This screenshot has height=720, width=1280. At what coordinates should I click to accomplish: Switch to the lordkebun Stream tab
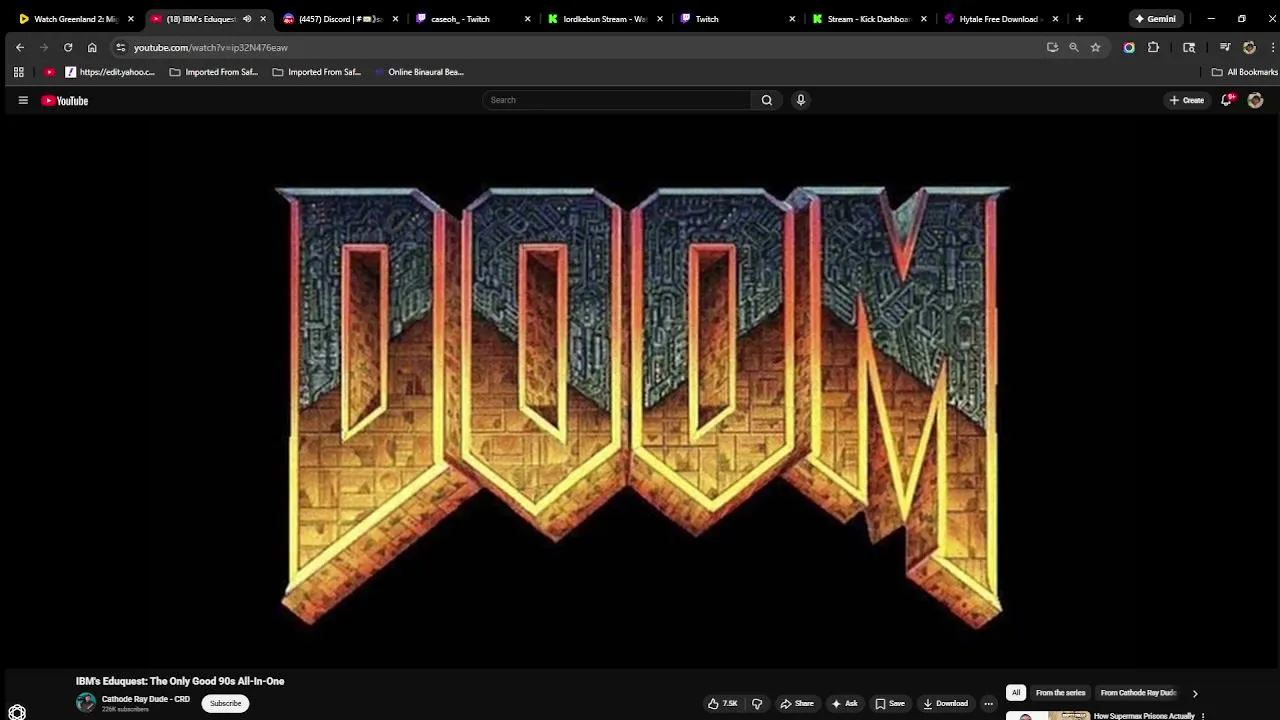coord(604,19)
